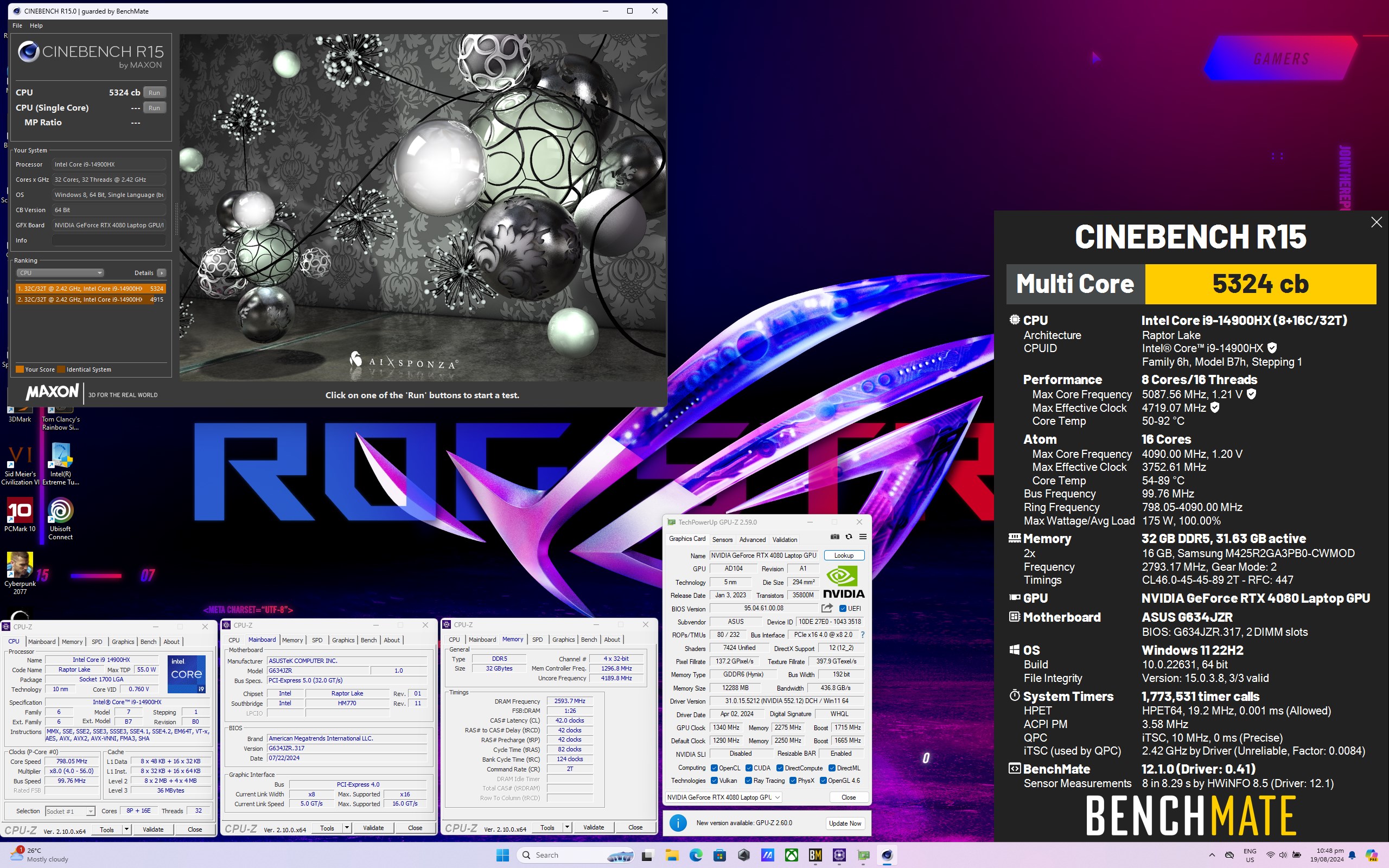This screenshot has height=868, width=1389.
Task: Click the Lookup button in GPU-Z
Action: pyautogui.click(x=844, y=555)
